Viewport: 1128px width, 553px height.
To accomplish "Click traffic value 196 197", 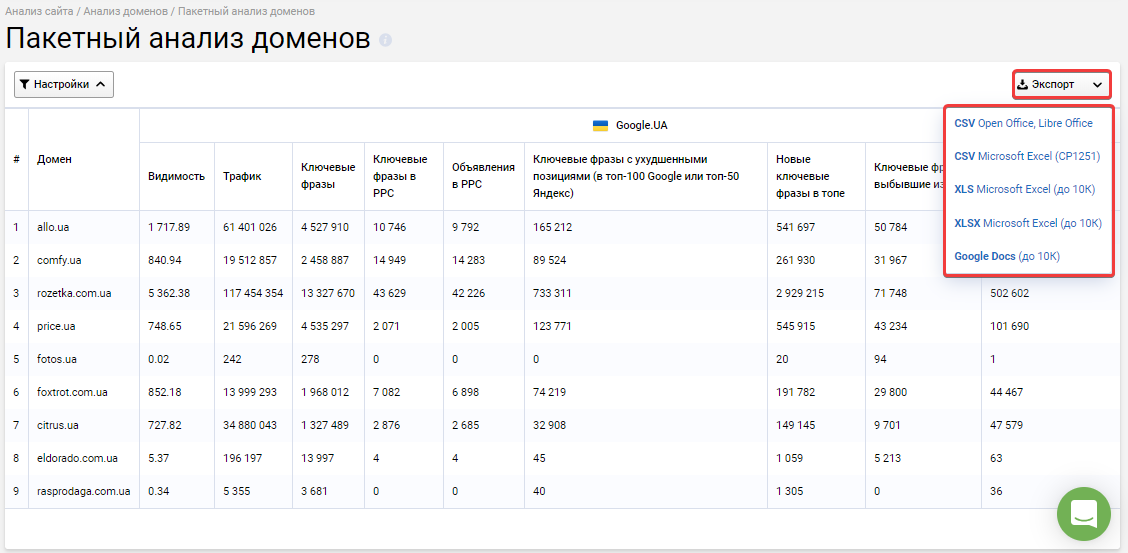I will point(242,459).
